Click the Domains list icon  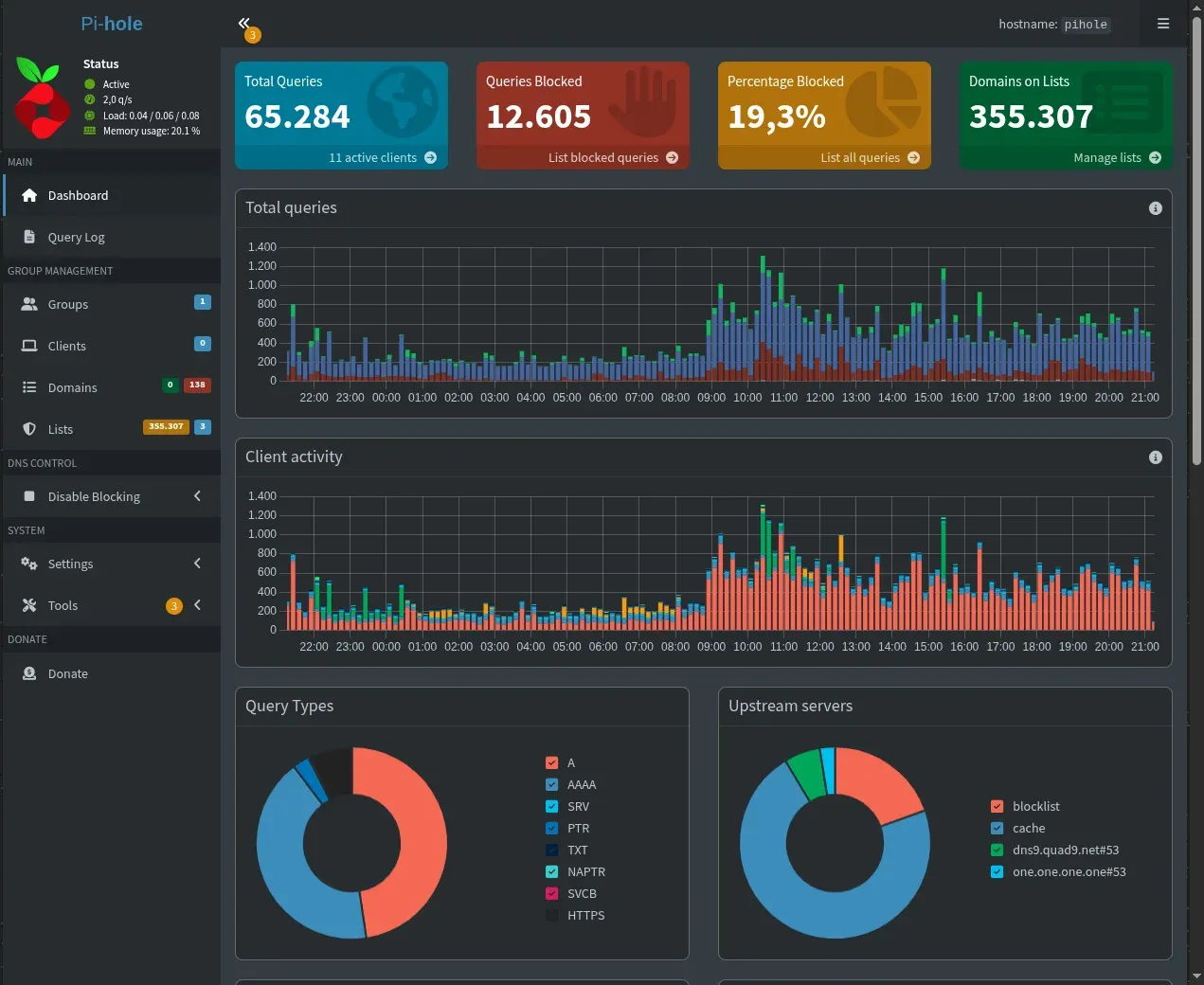tap(29, 387)
